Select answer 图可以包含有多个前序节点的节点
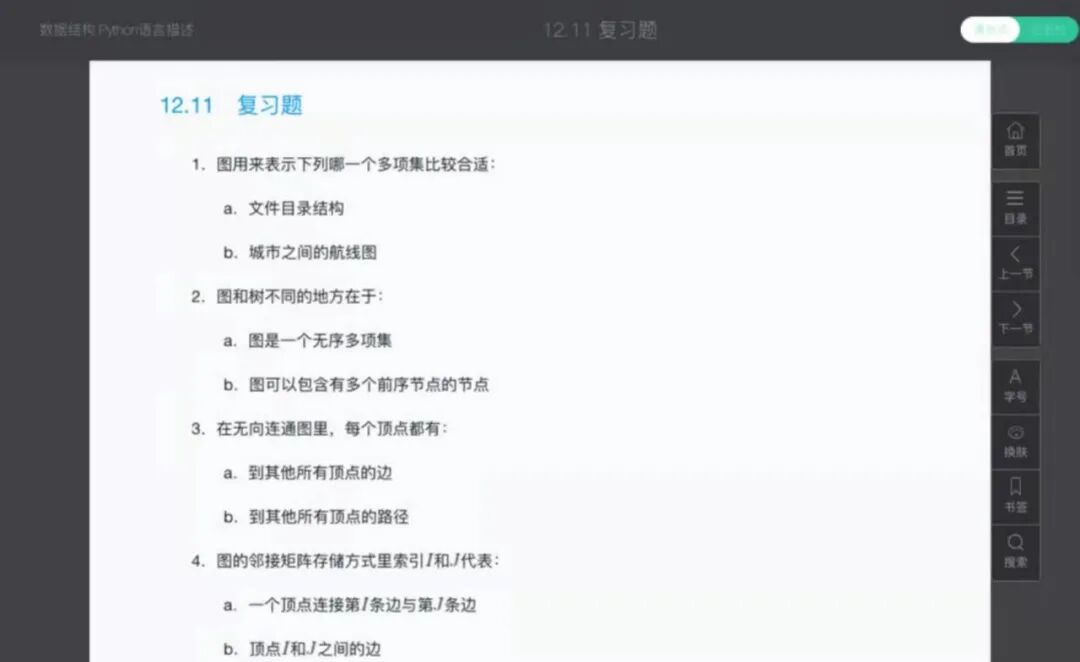1080x662 pixels. coord(356,385)
